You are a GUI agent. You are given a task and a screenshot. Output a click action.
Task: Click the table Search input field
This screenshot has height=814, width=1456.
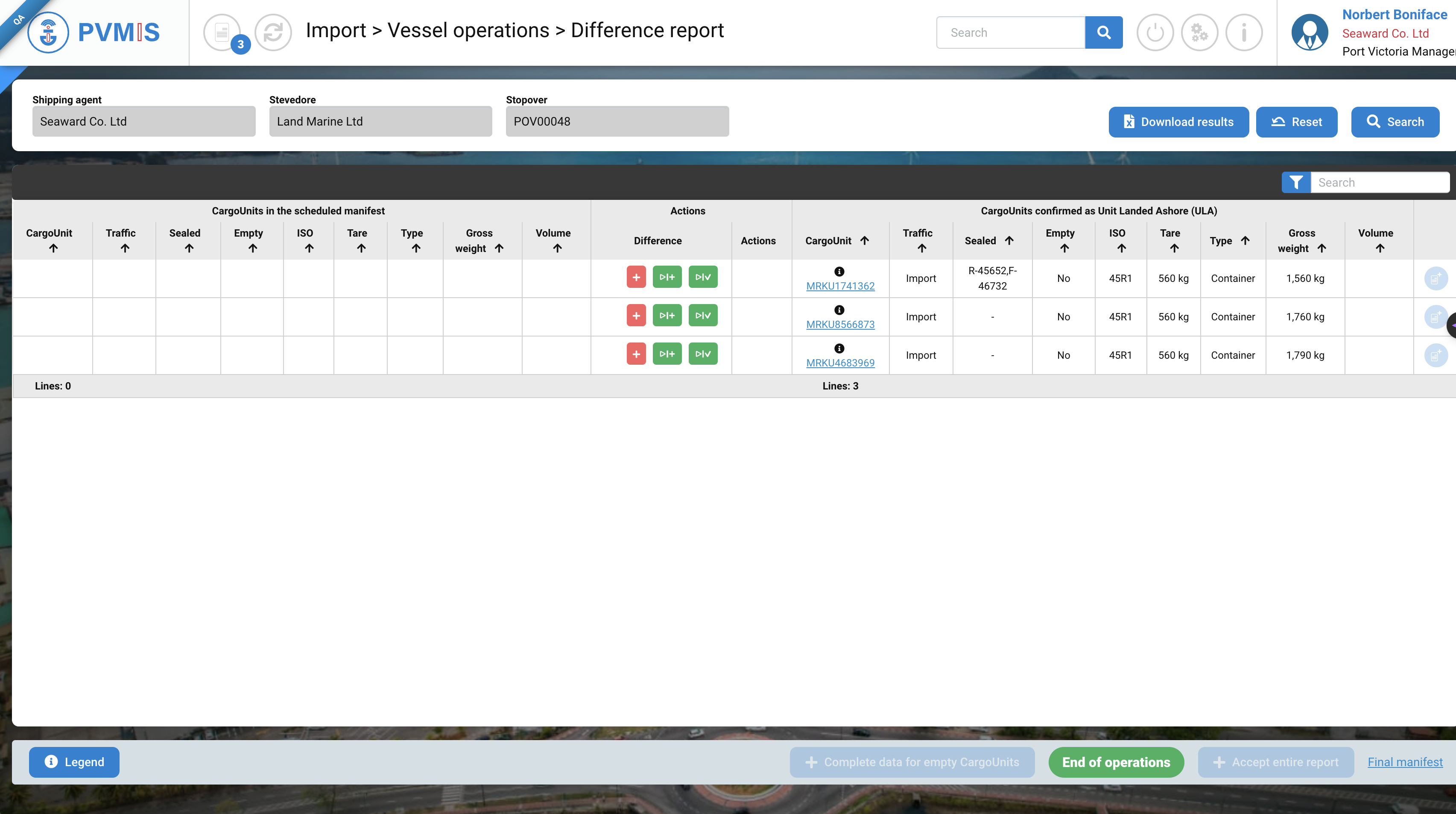1379,183
